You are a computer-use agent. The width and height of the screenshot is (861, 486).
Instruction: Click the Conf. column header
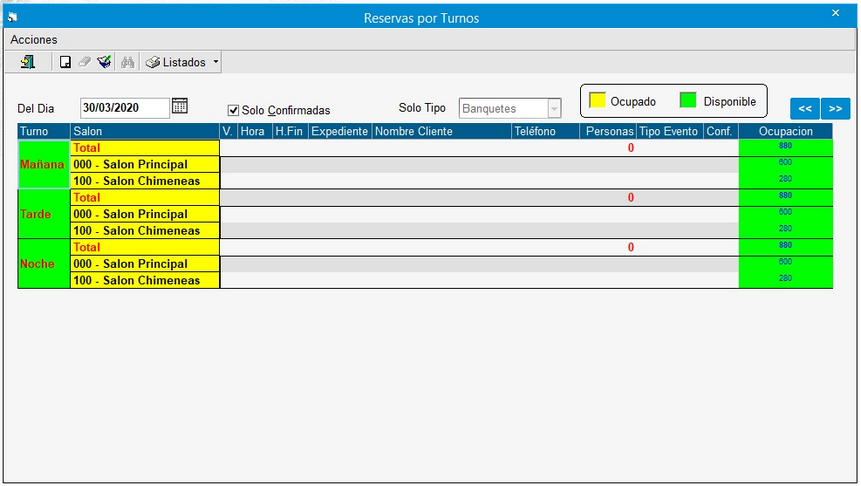[x=721, y=131]
